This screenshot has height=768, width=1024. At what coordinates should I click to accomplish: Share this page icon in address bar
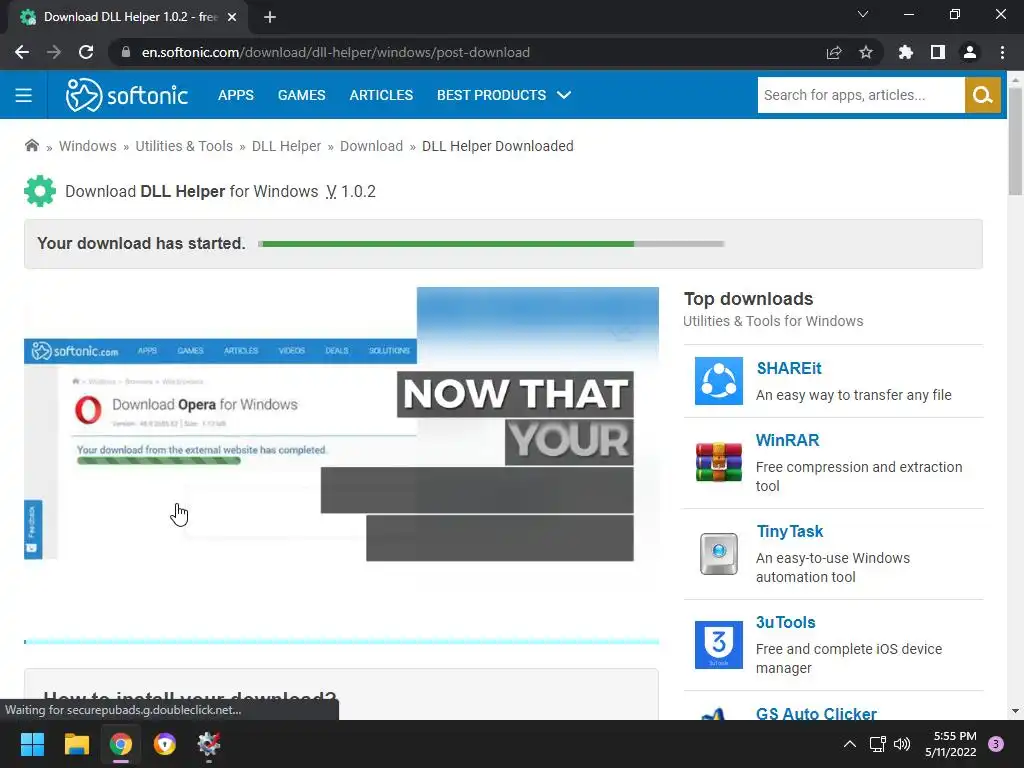[834, 52]
